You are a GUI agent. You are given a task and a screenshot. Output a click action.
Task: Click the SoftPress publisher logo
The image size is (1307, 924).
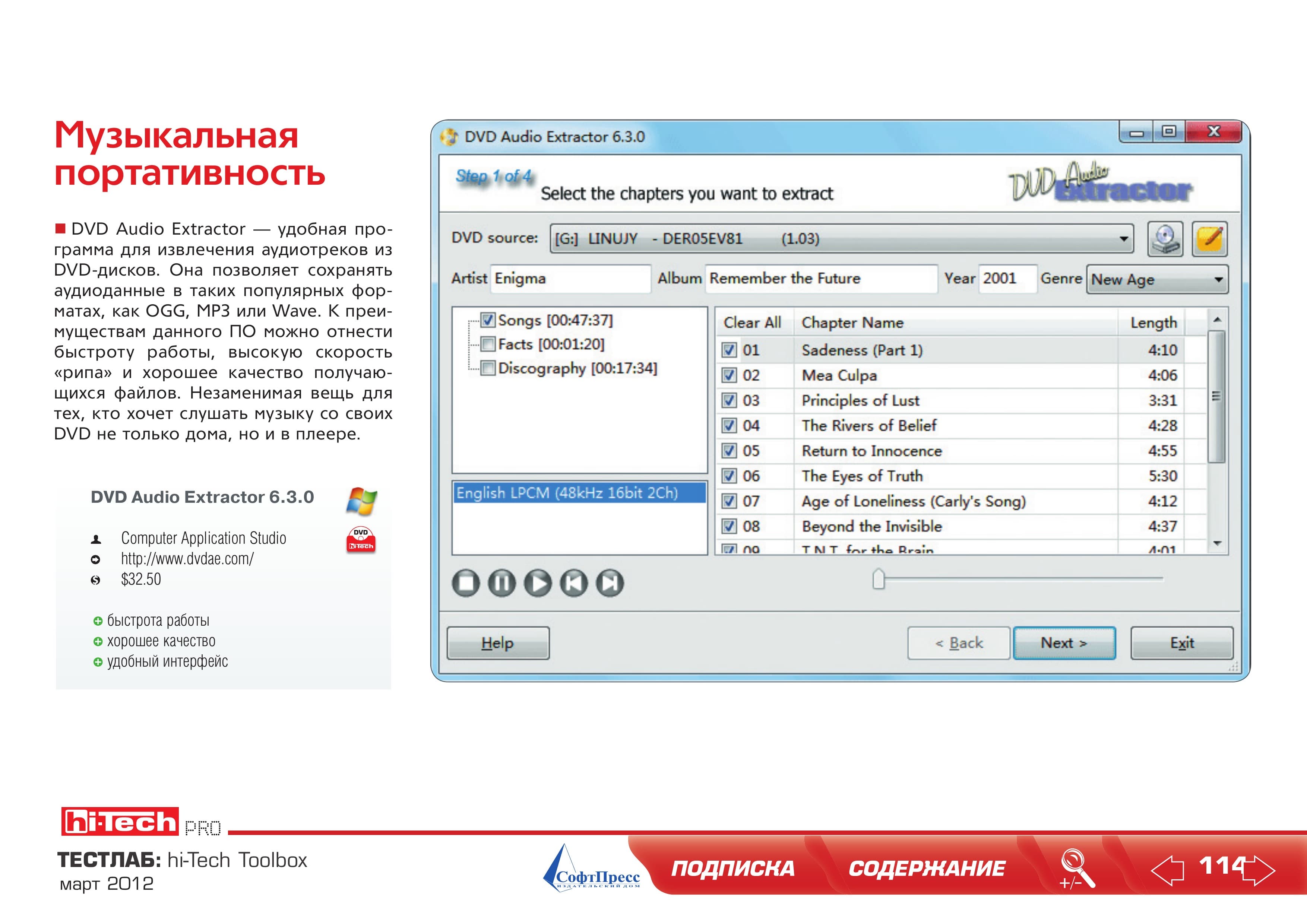point(592,868)
